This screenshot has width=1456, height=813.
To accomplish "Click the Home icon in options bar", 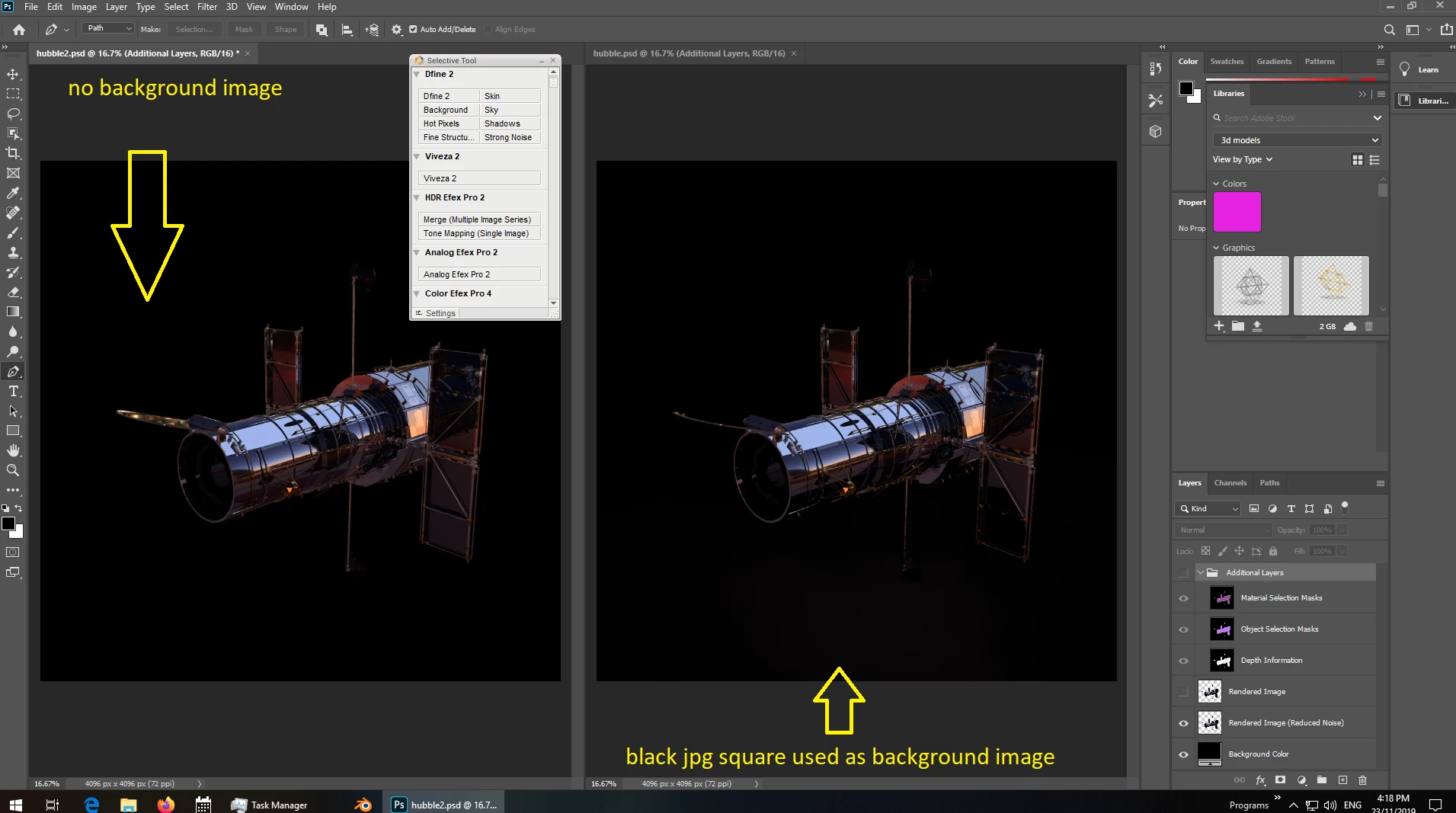I will pos(19,30).
